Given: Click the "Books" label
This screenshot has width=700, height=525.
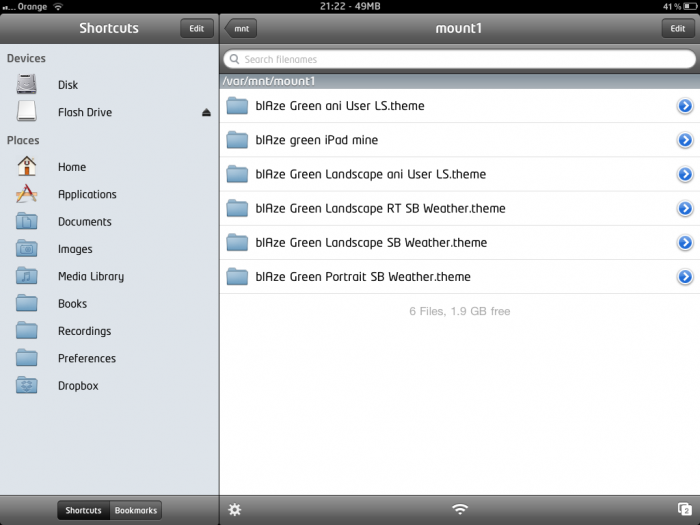Looking at the screenshot, I should pos(72,304).
